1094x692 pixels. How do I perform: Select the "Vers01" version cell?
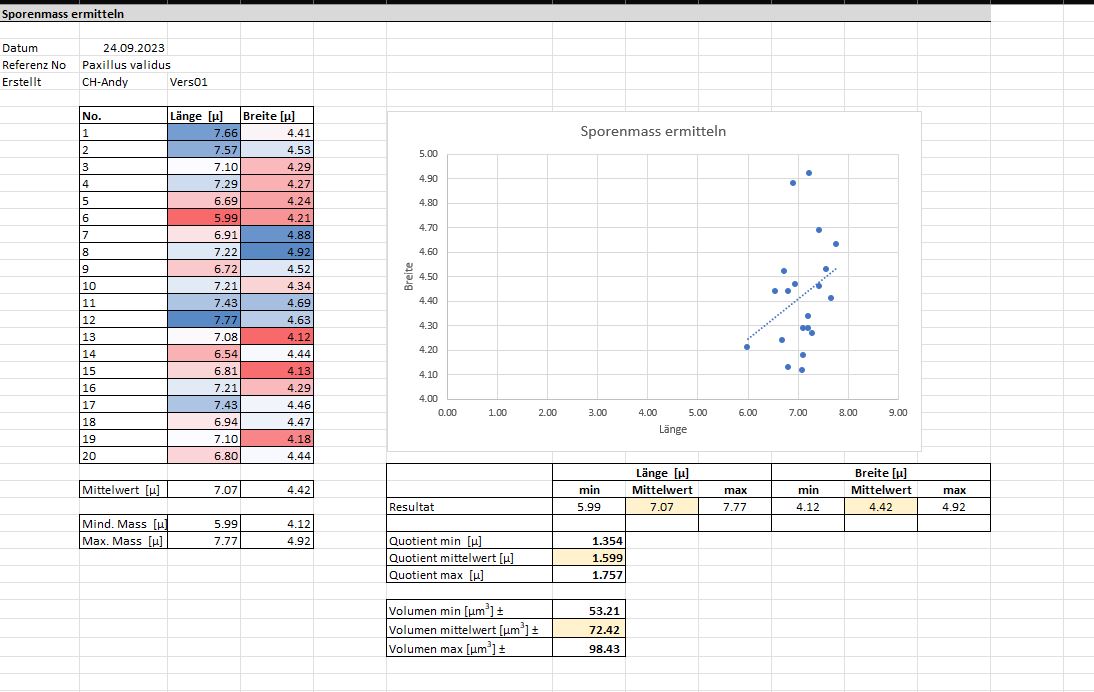(x=188, y=82)
